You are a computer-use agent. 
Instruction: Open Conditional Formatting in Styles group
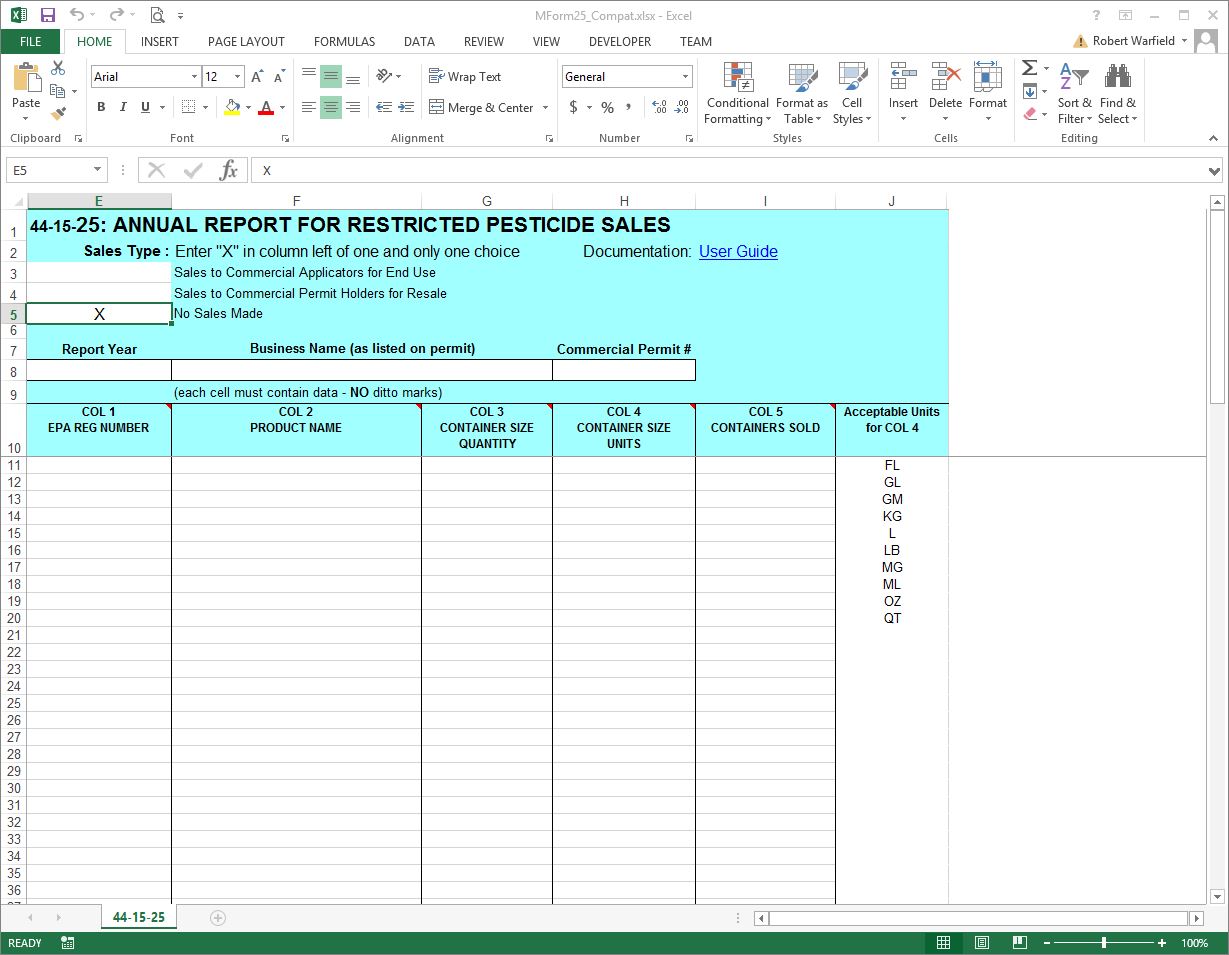[x=737, y=95]
